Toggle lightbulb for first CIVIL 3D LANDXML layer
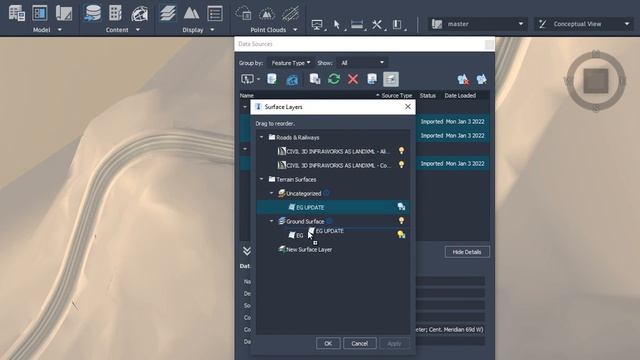The width and height of the screenshot is (640, 360). (x=402, y=151)
